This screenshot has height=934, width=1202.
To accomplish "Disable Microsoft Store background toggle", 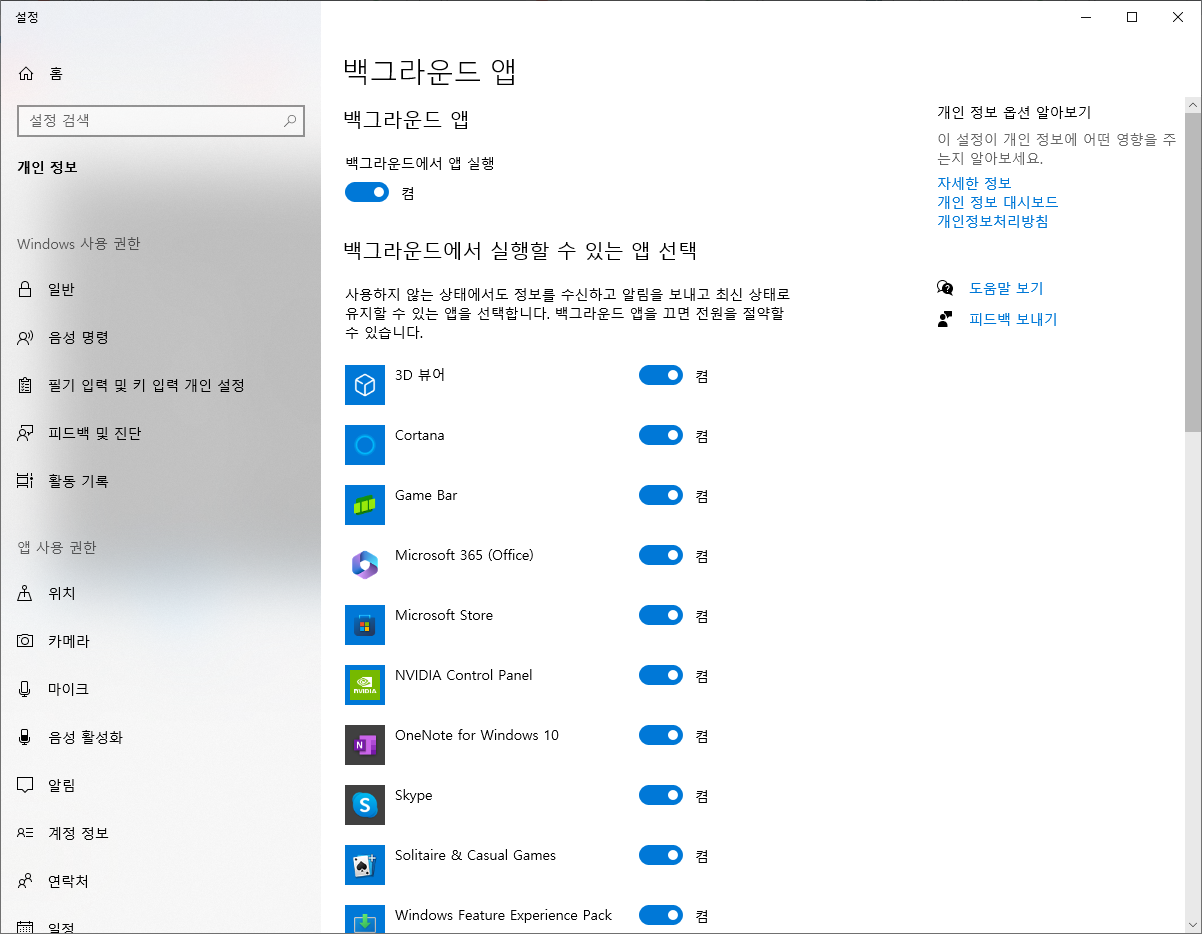I will coord(661,615).
